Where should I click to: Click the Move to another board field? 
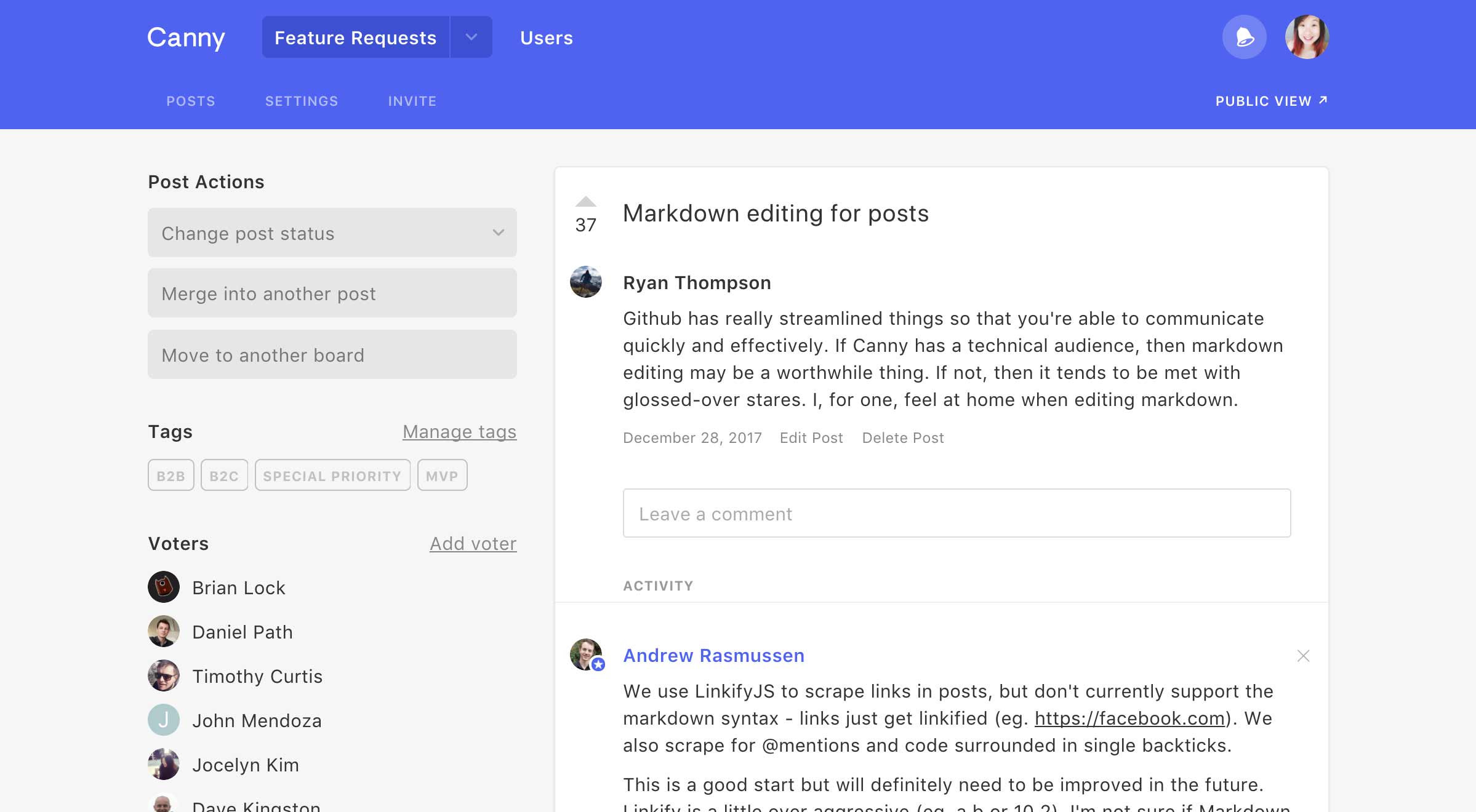pos(332,354)
